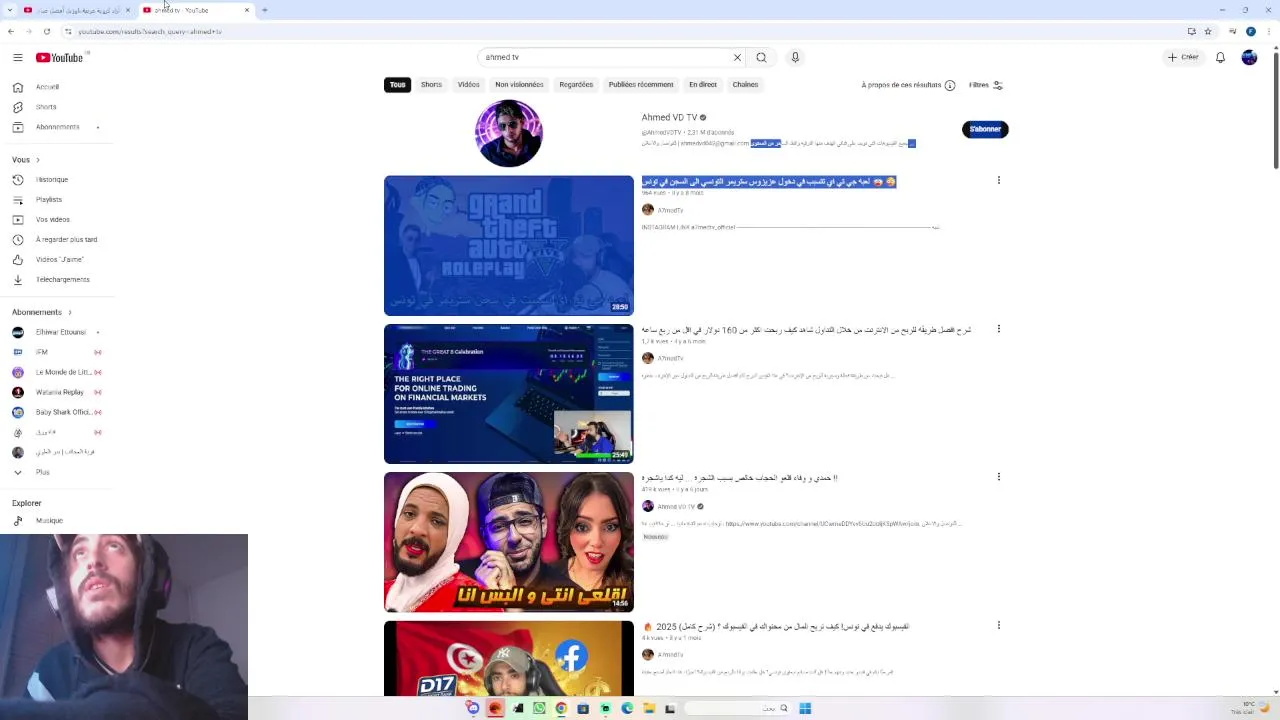
Task: Open the account avatar menu
Action: pyautogui.click(x=1249, y=57)
